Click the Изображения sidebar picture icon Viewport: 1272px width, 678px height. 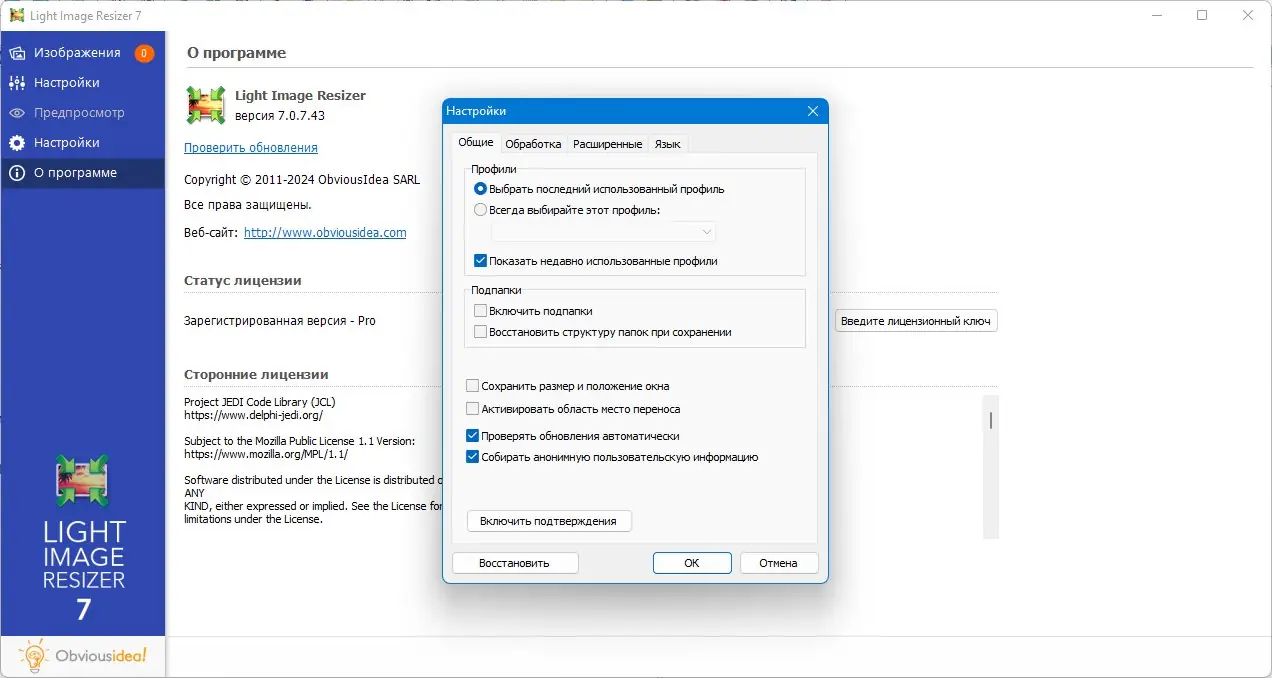[x=17, y=53]
